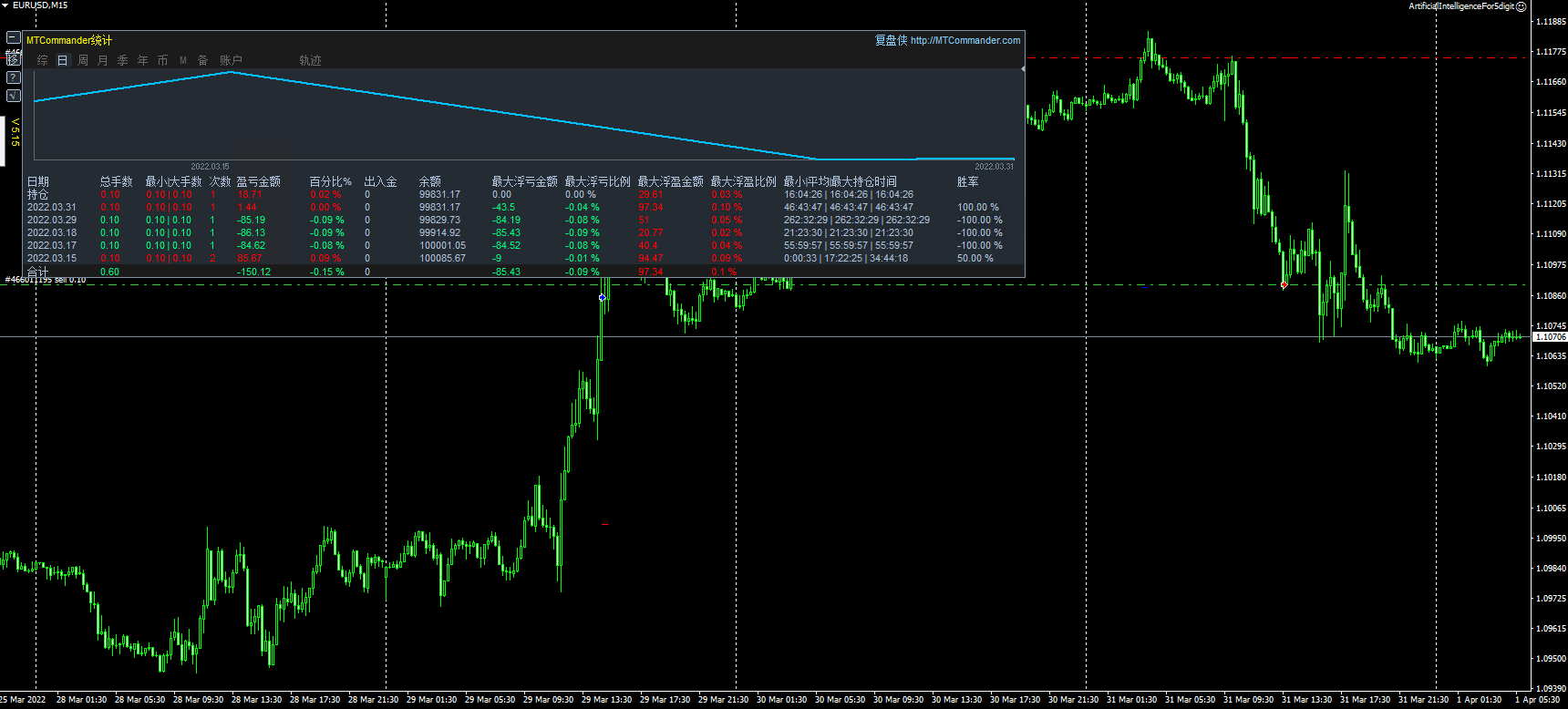Toggle the 轨迹 trajectory view

[310, 60]
